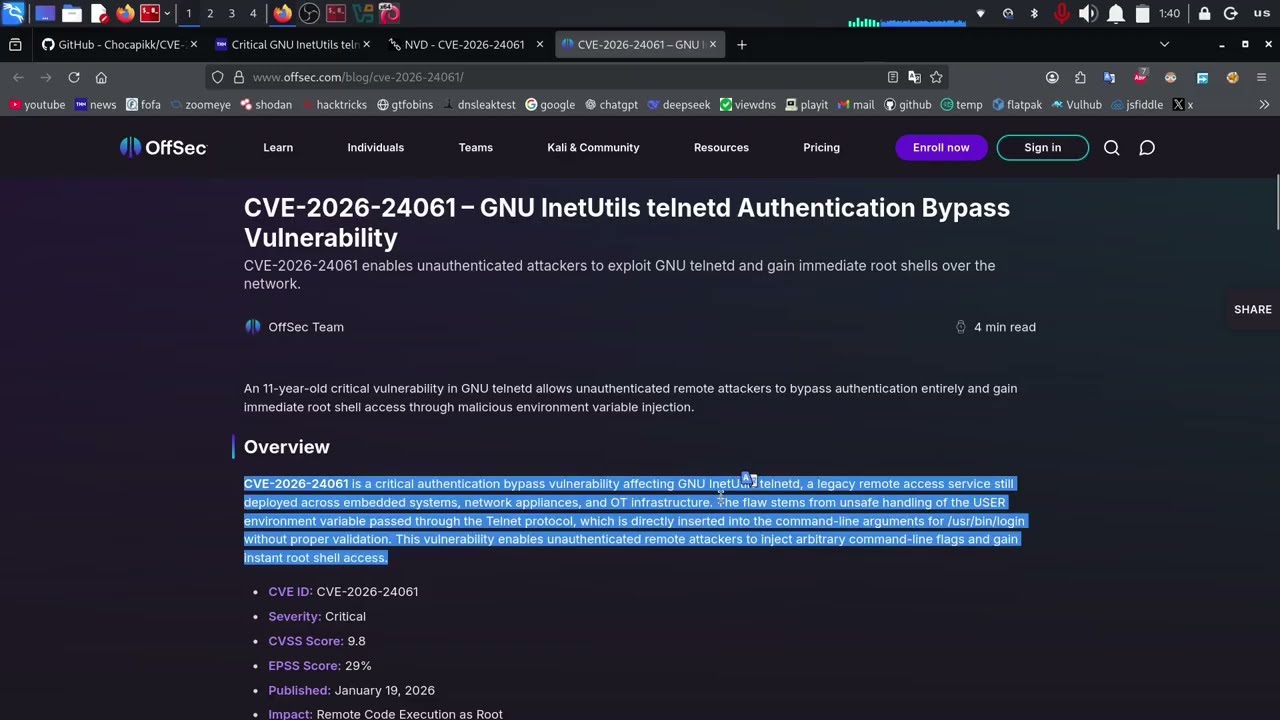Open the youtube bookmark
The width and height of the screenshot is (1280, 720).
tap(37, 104)
